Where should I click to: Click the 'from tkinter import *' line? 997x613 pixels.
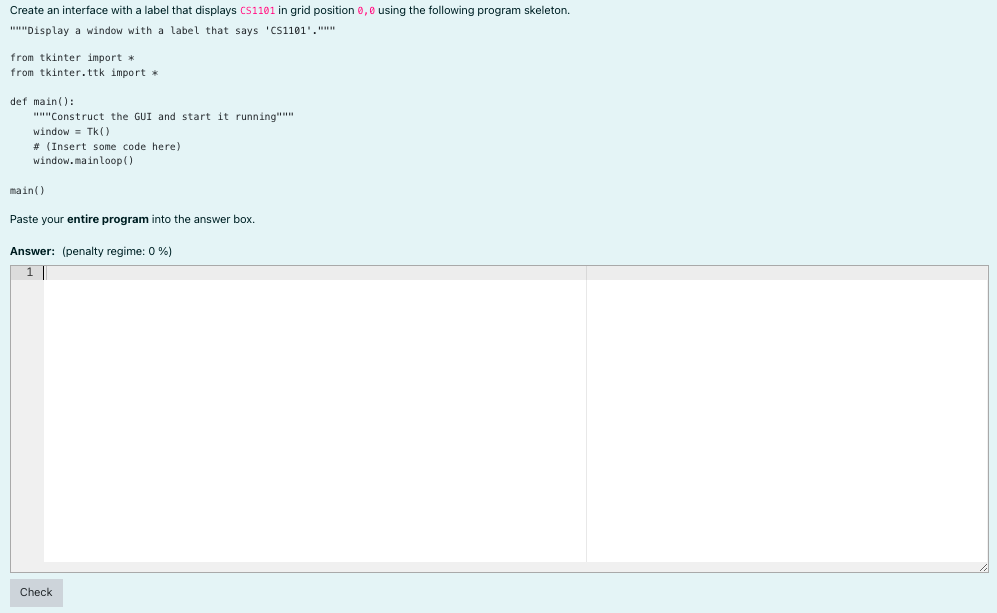70,57
